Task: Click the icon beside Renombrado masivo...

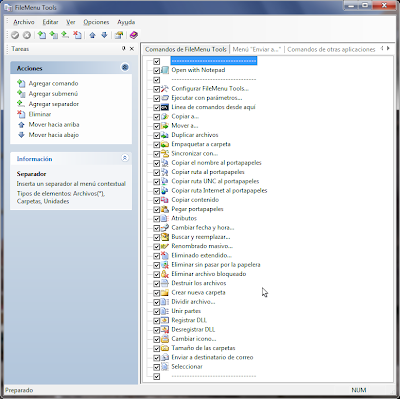Action: pos(165,246)
